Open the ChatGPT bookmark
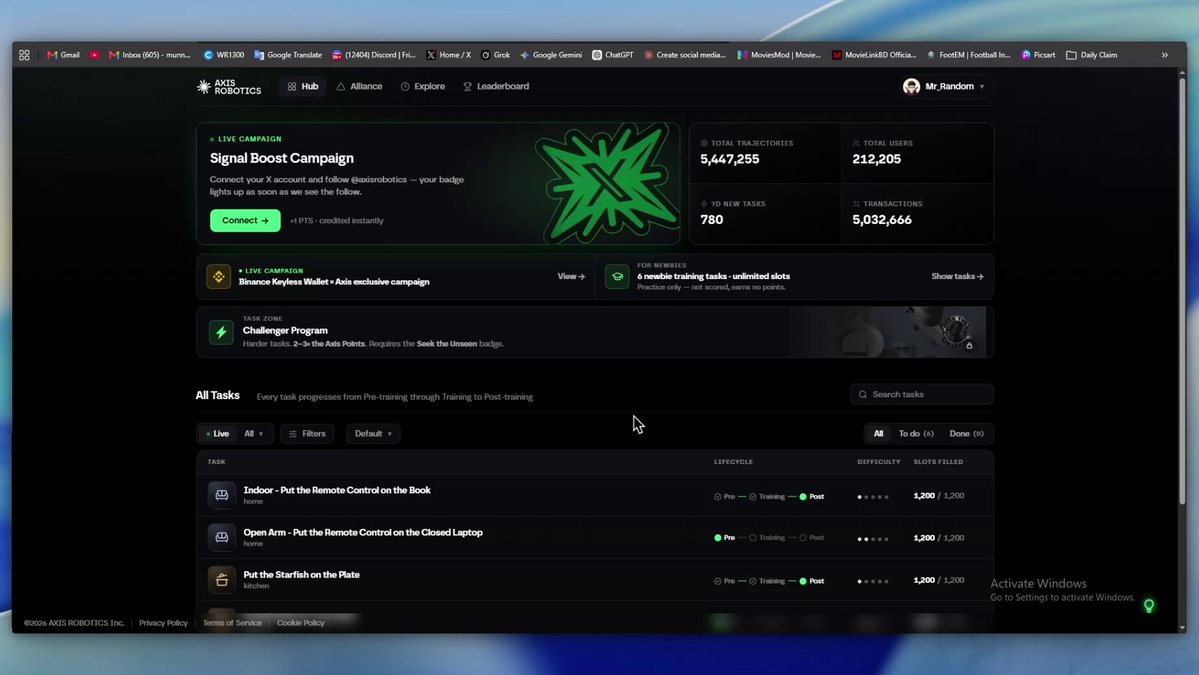The width and height of the screenshot is (1199, 675). pyautogui.click(x=613, y=55)
